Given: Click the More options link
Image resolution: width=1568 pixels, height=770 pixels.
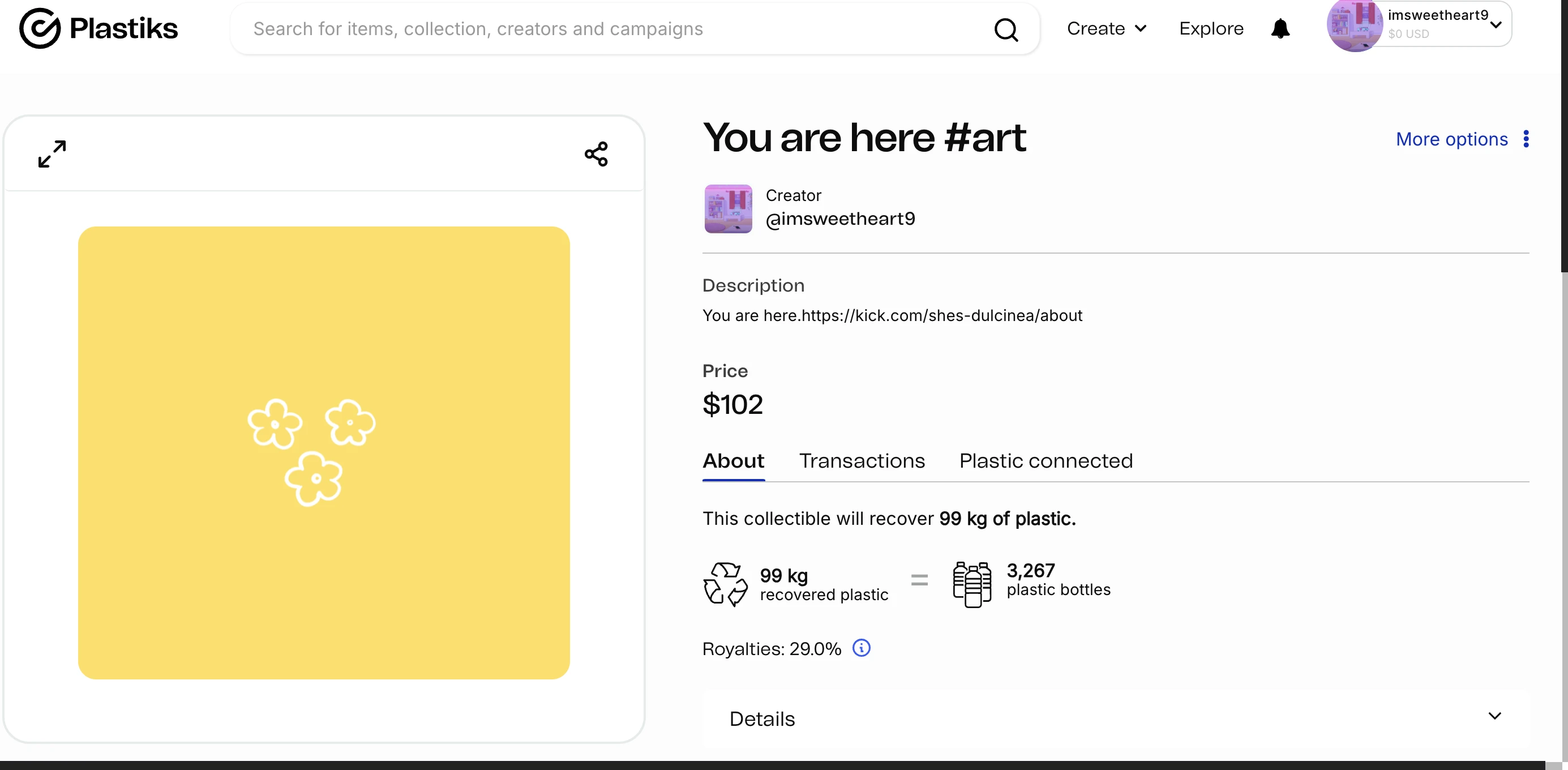Looking at the screenshot, I should pyautogui.click(x=1451, y=139).
